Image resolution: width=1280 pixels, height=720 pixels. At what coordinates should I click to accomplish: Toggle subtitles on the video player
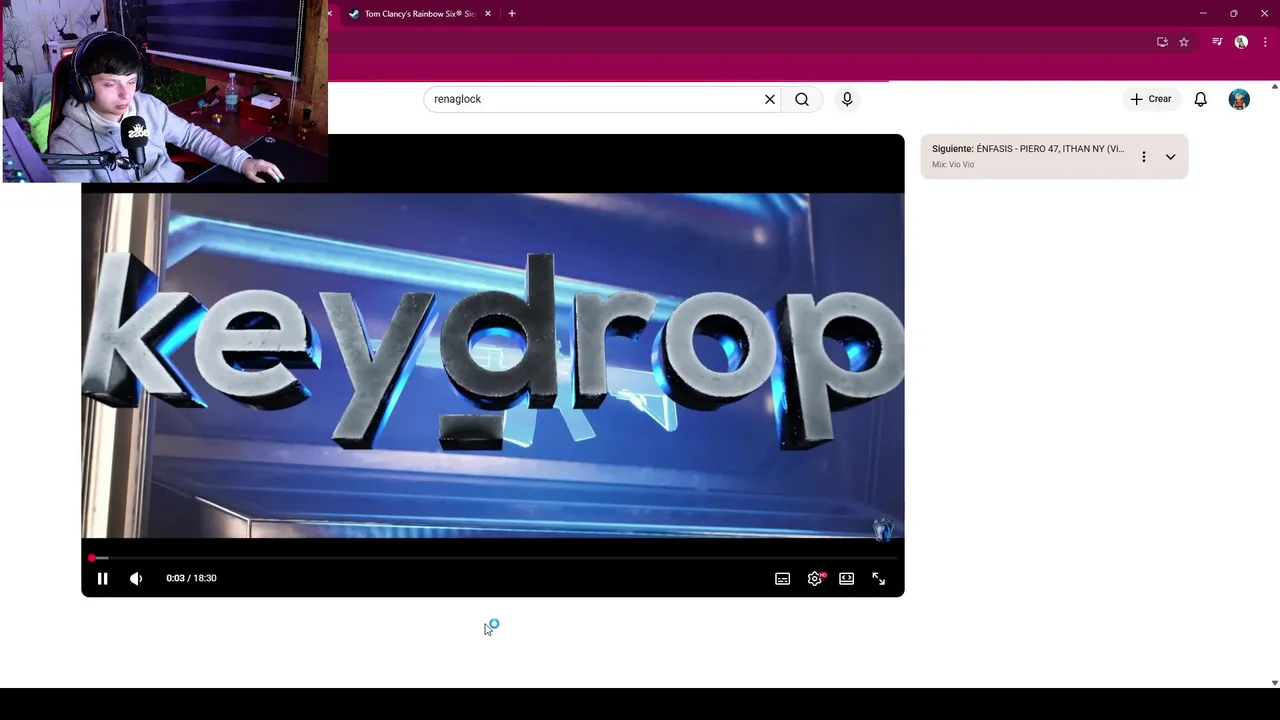click(783, 578)
